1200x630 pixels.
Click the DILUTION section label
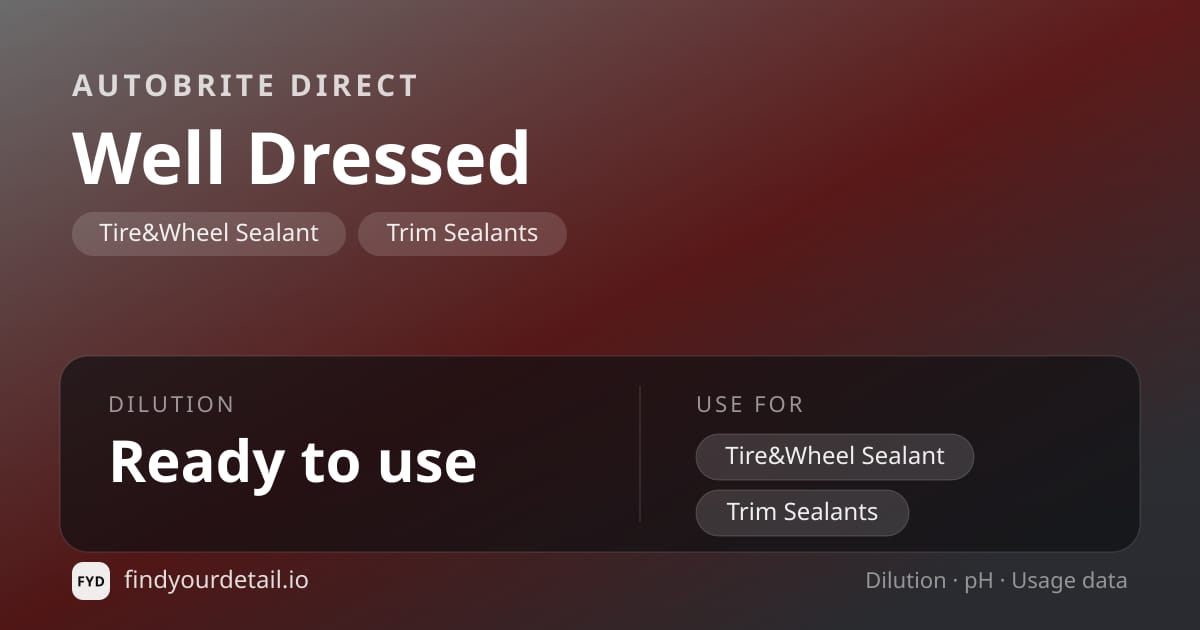pos(171,405)
